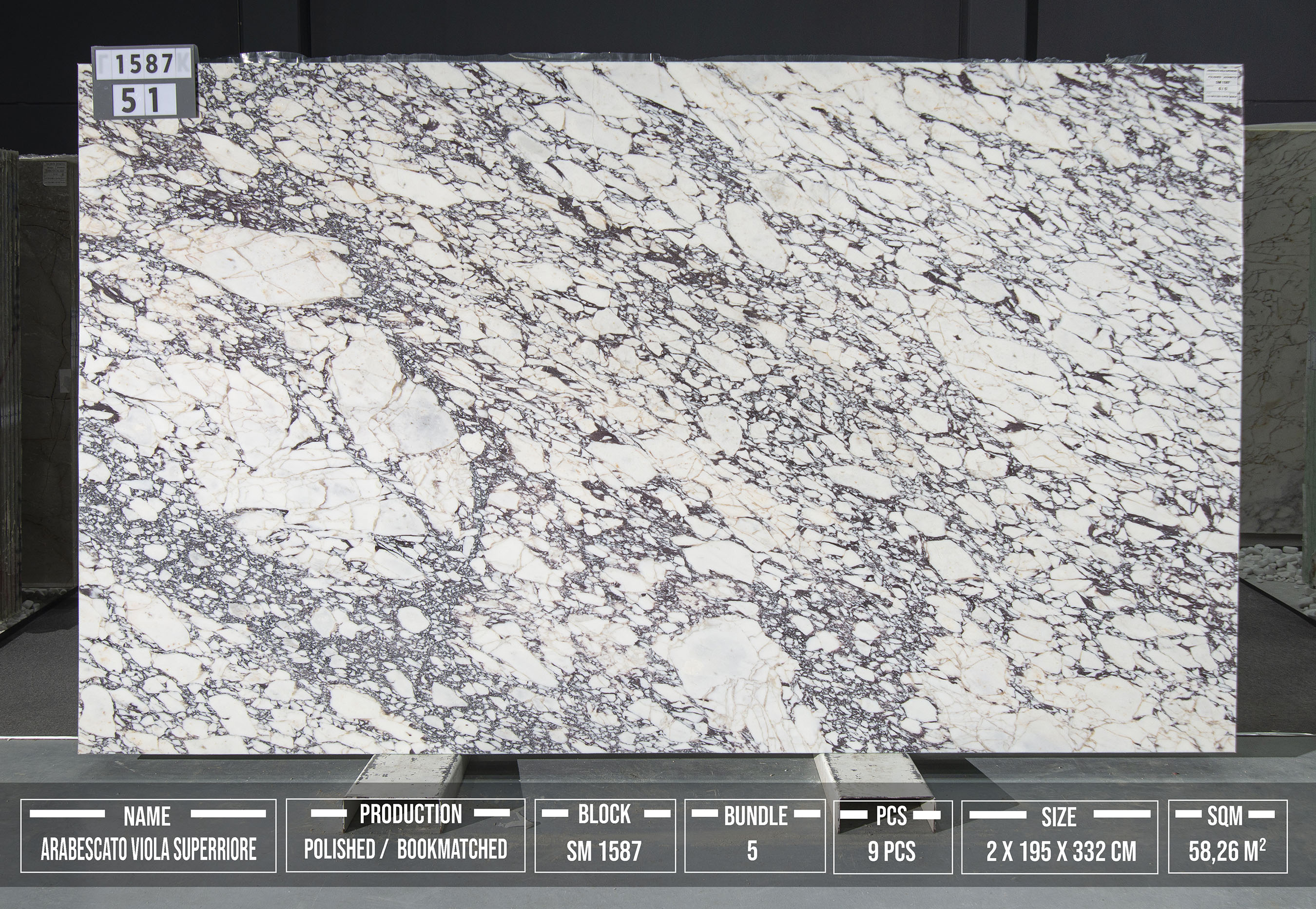Click the BUNDLE header label

755,816
